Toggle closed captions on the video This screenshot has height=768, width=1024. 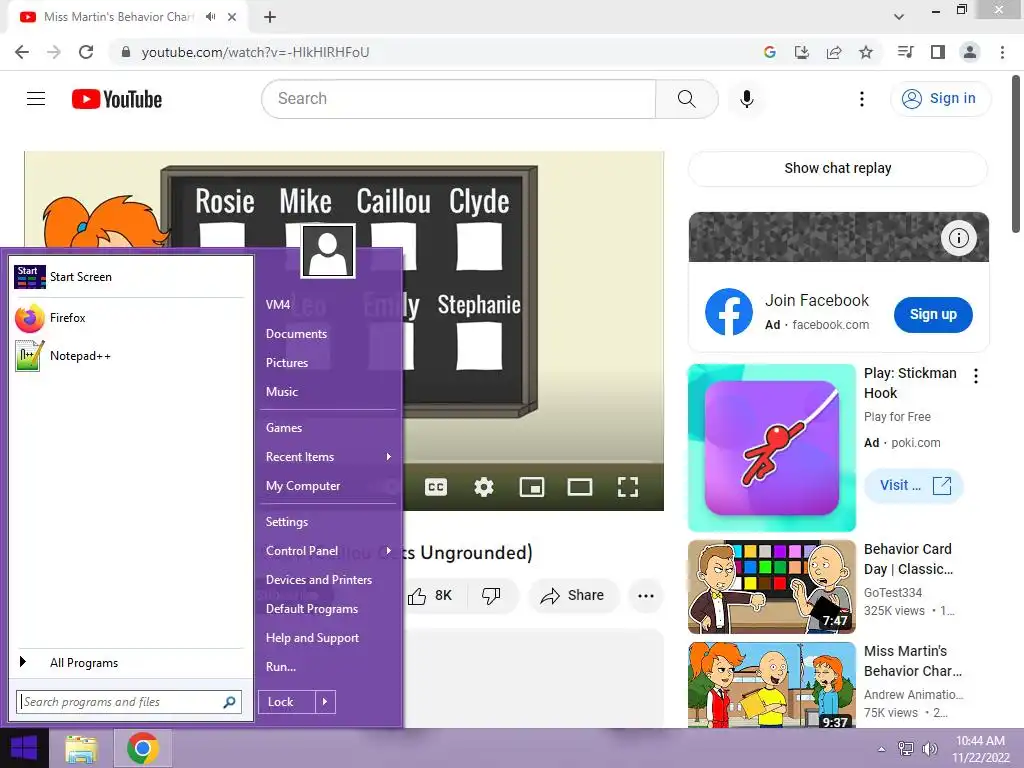pos(436,487)
